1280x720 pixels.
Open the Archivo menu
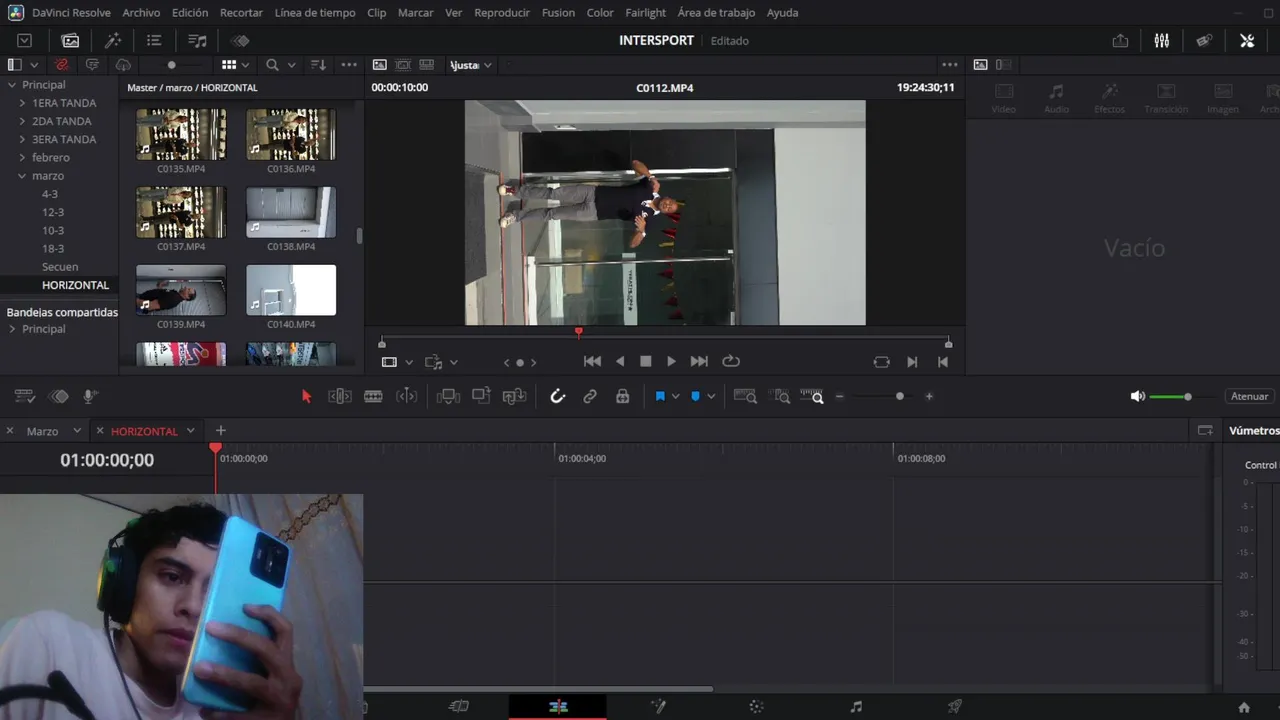click(141, 12)
